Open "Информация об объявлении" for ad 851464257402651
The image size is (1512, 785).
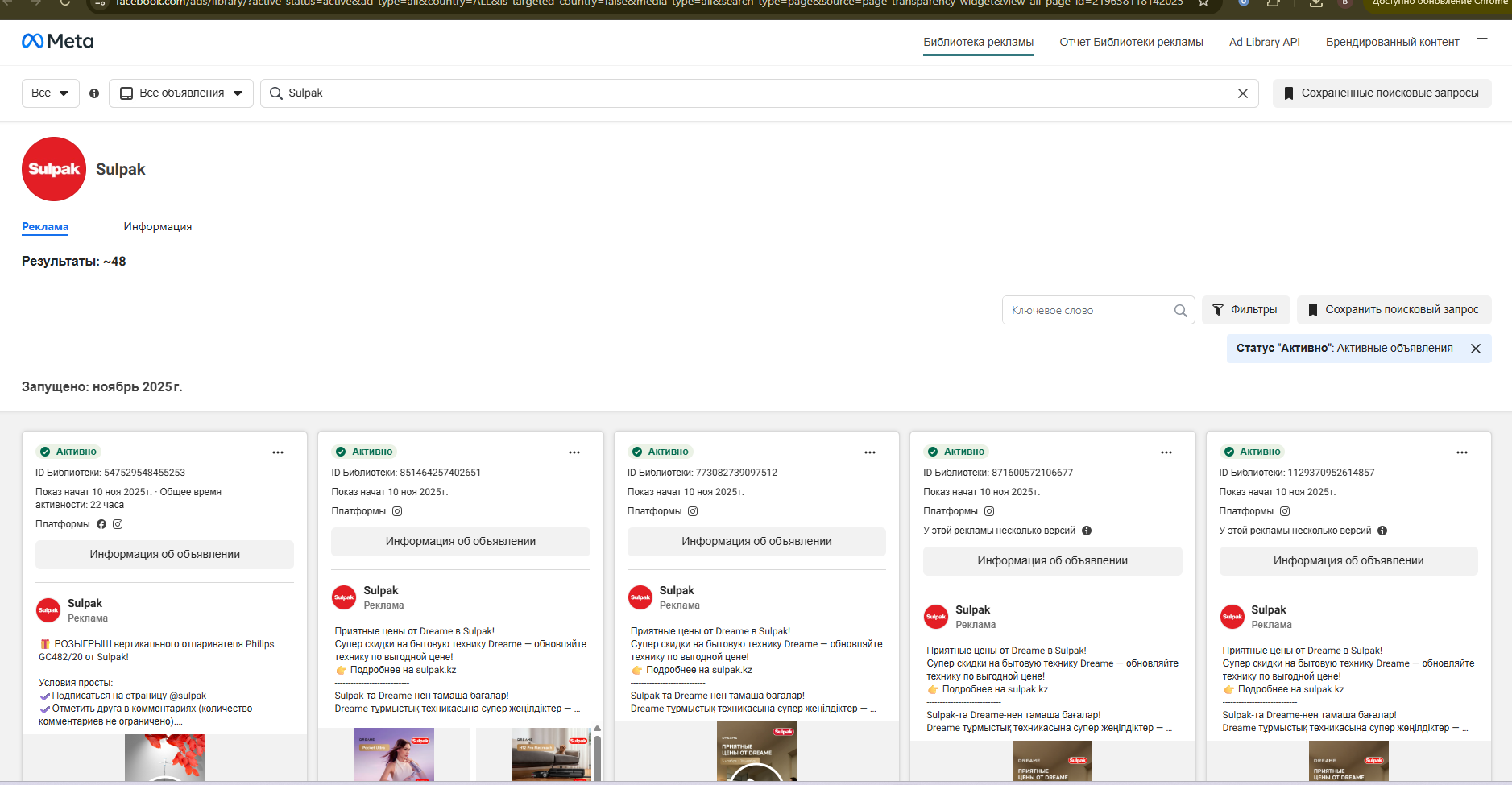461,542
